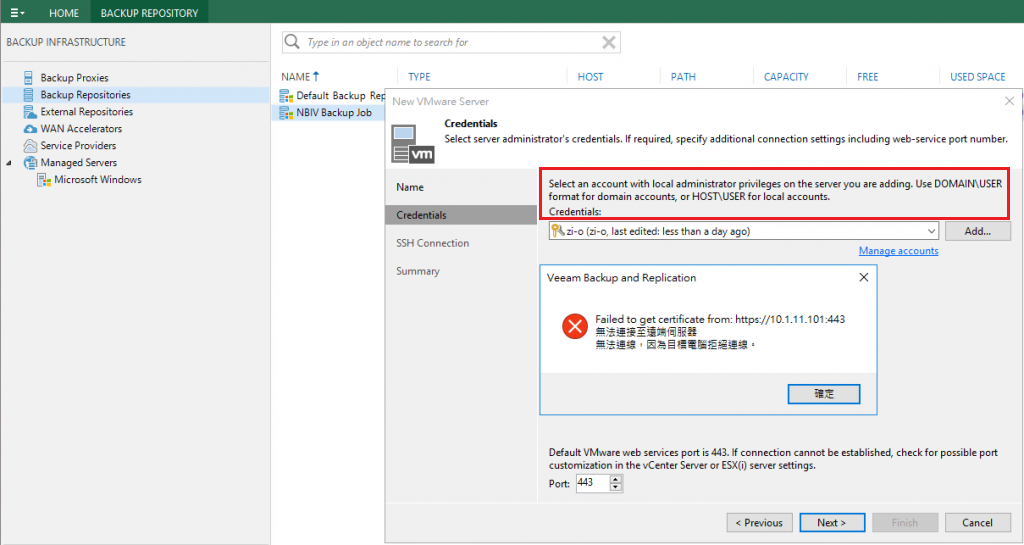Open the Manage accounts link

[899, 251]
